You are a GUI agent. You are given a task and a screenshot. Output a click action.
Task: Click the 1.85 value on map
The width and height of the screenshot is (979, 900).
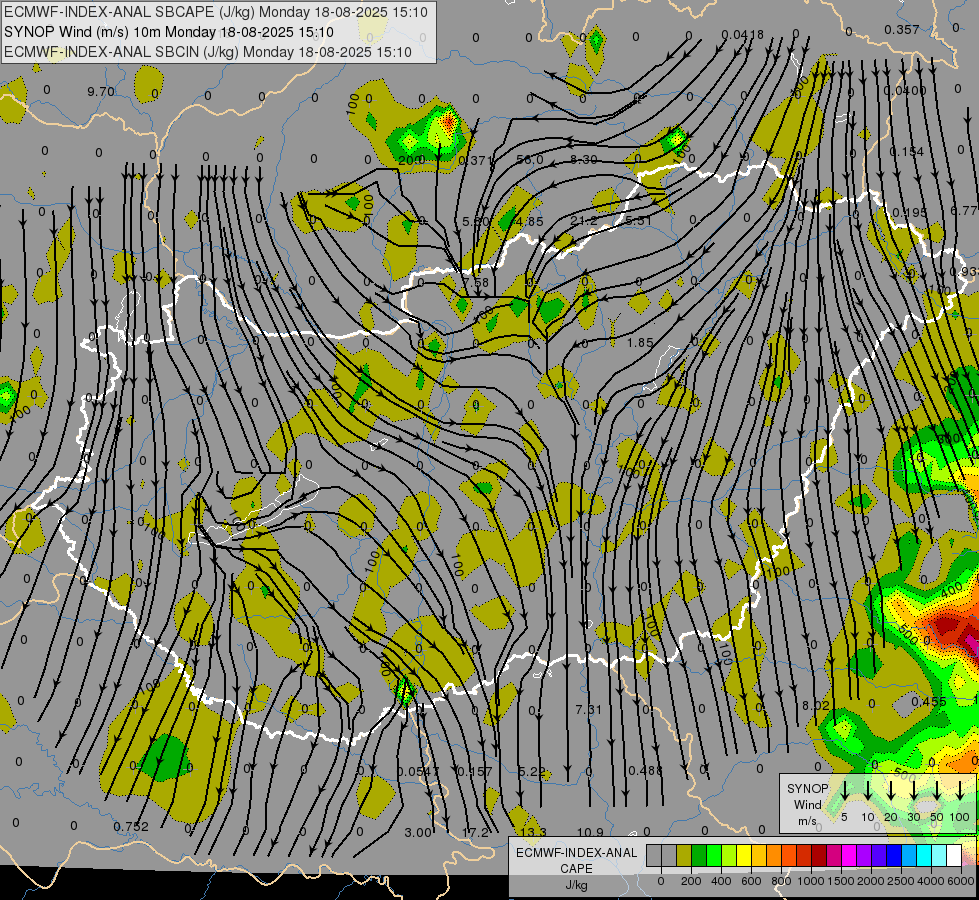(640, 342)
